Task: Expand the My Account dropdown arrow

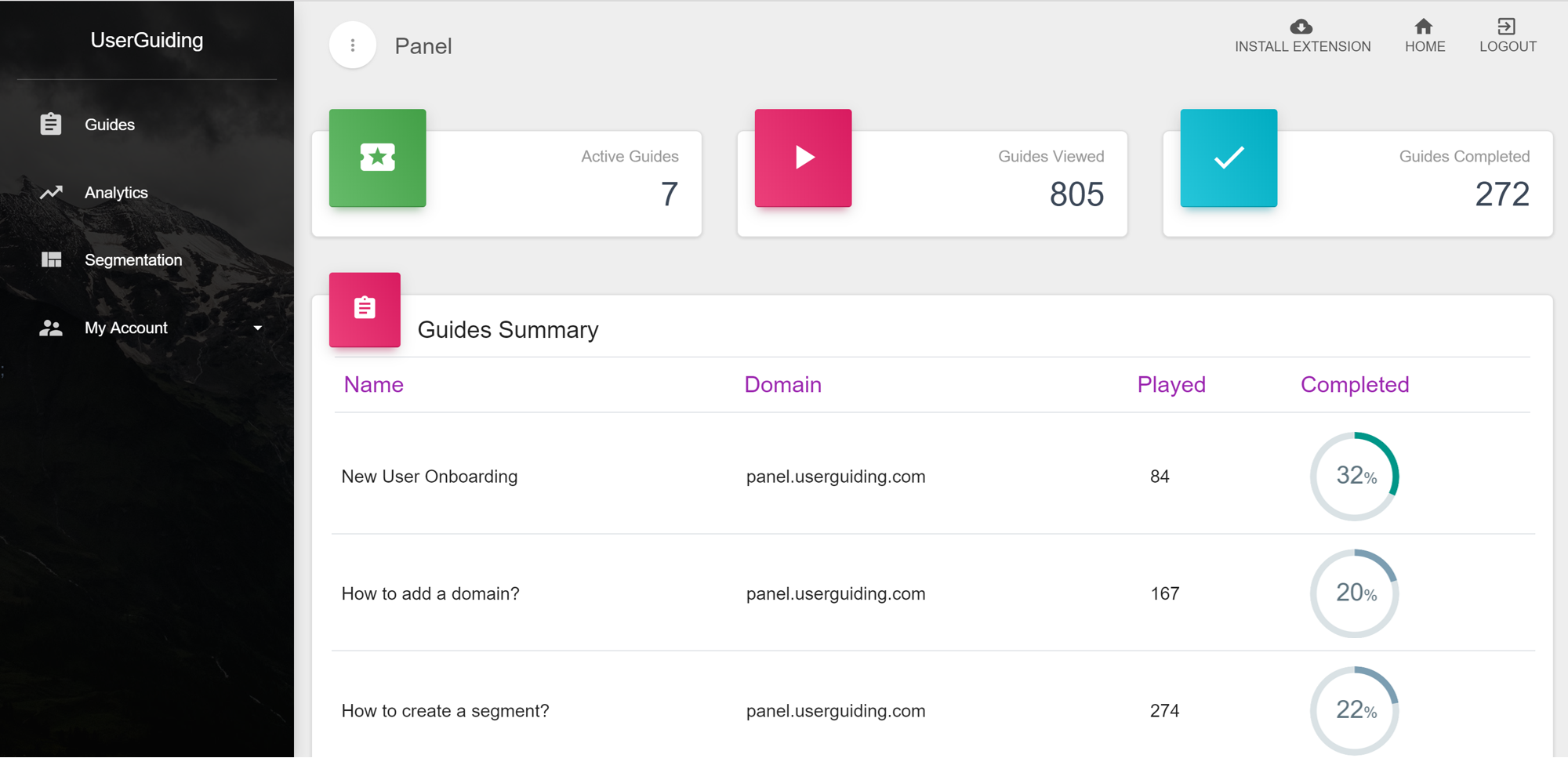Action: [258, 328]
